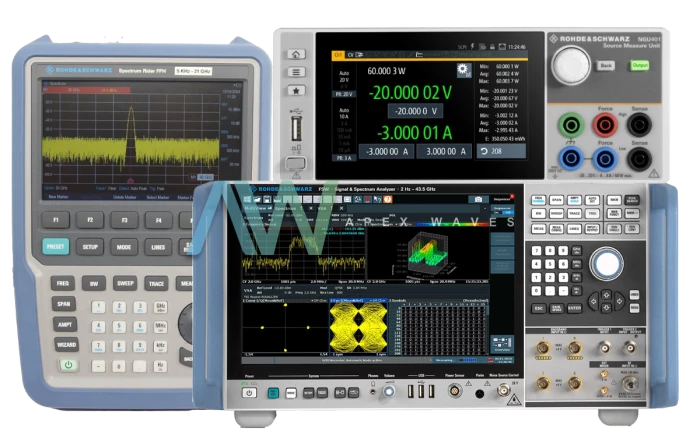Tap the BW key on the Spectrum Rider
This screenshot has height=435, width=700.
click(x=94, y=284)
